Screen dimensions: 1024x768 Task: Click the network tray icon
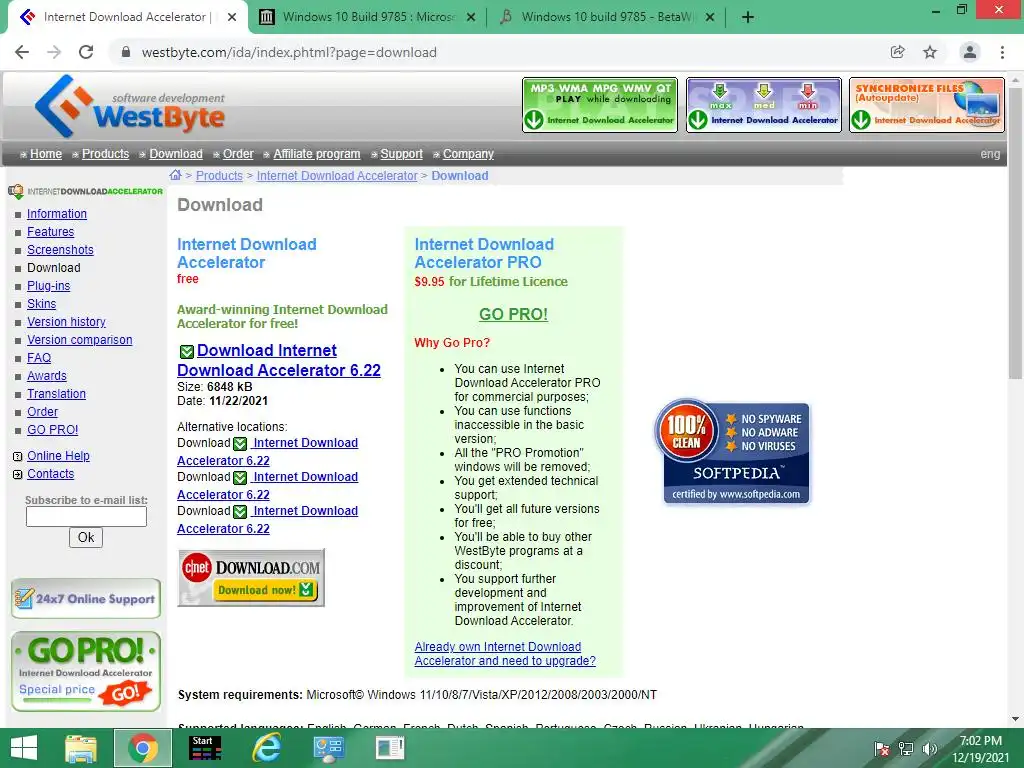click(x=906, y=749)
